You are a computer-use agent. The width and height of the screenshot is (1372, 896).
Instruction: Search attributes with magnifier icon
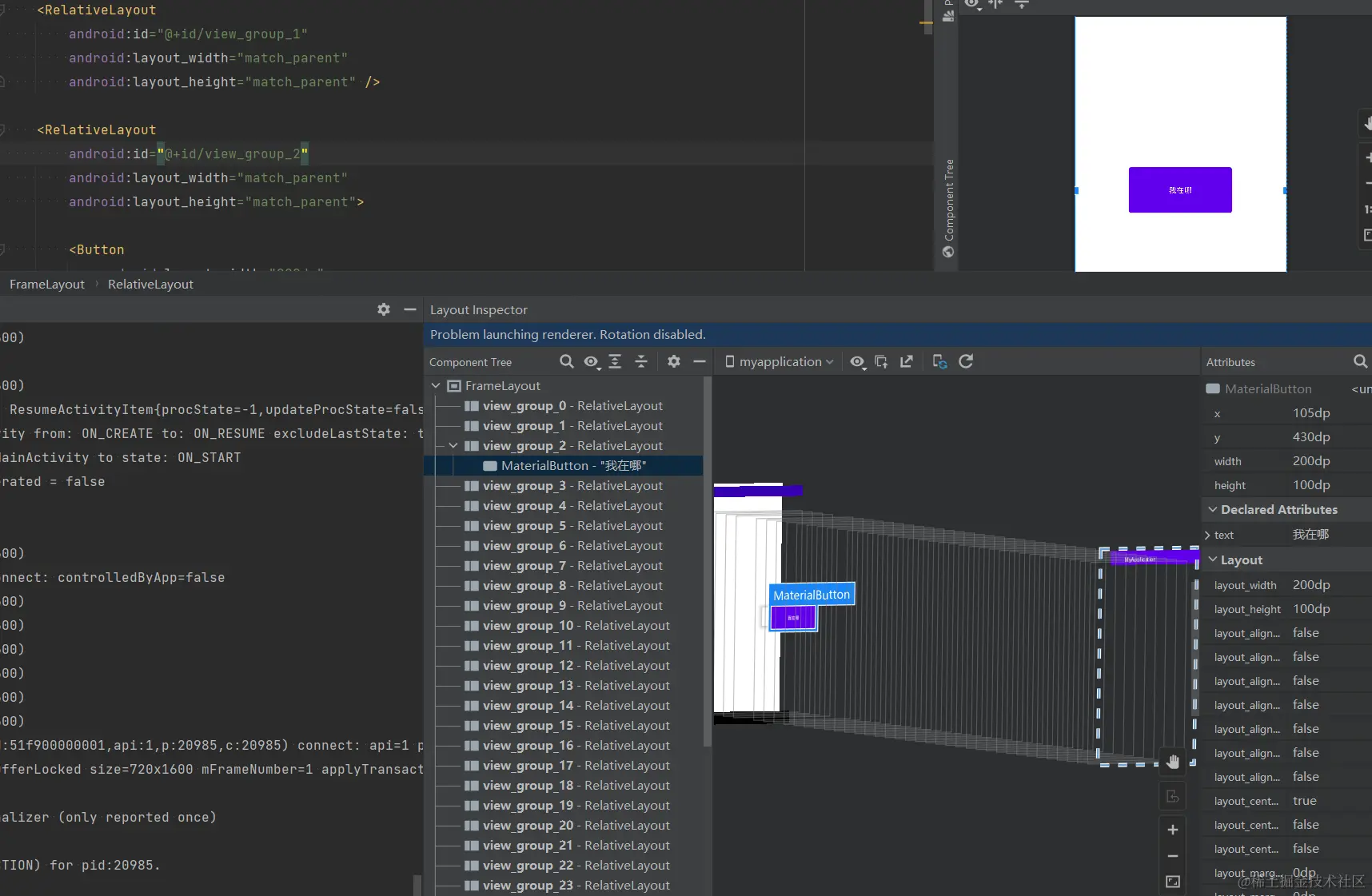[x=1360, y=361]
